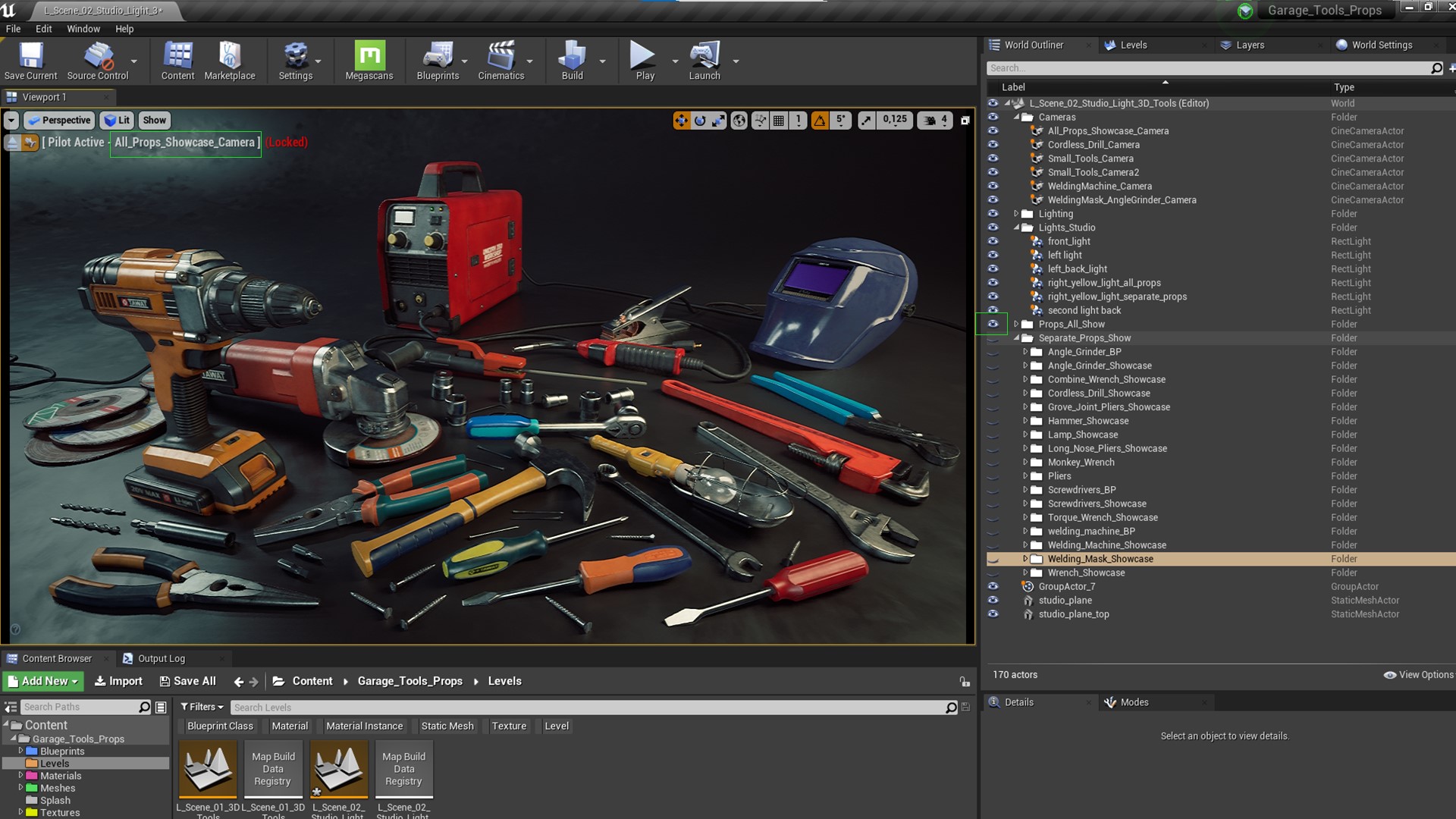
Task: Select the translate (move) gizmo tool
Action: (681, 120)
